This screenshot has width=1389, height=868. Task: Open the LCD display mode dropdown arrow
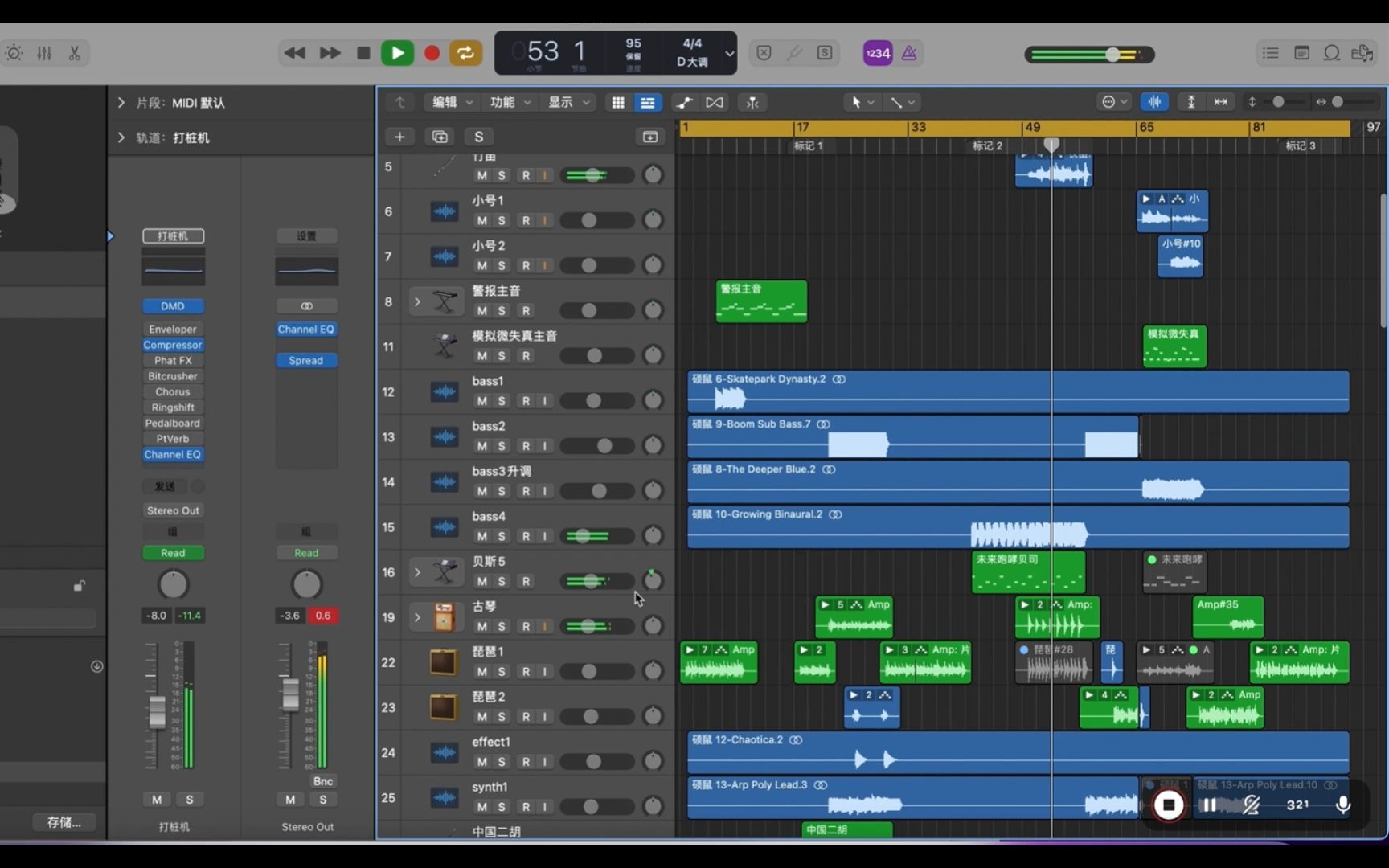pos(729,54)
